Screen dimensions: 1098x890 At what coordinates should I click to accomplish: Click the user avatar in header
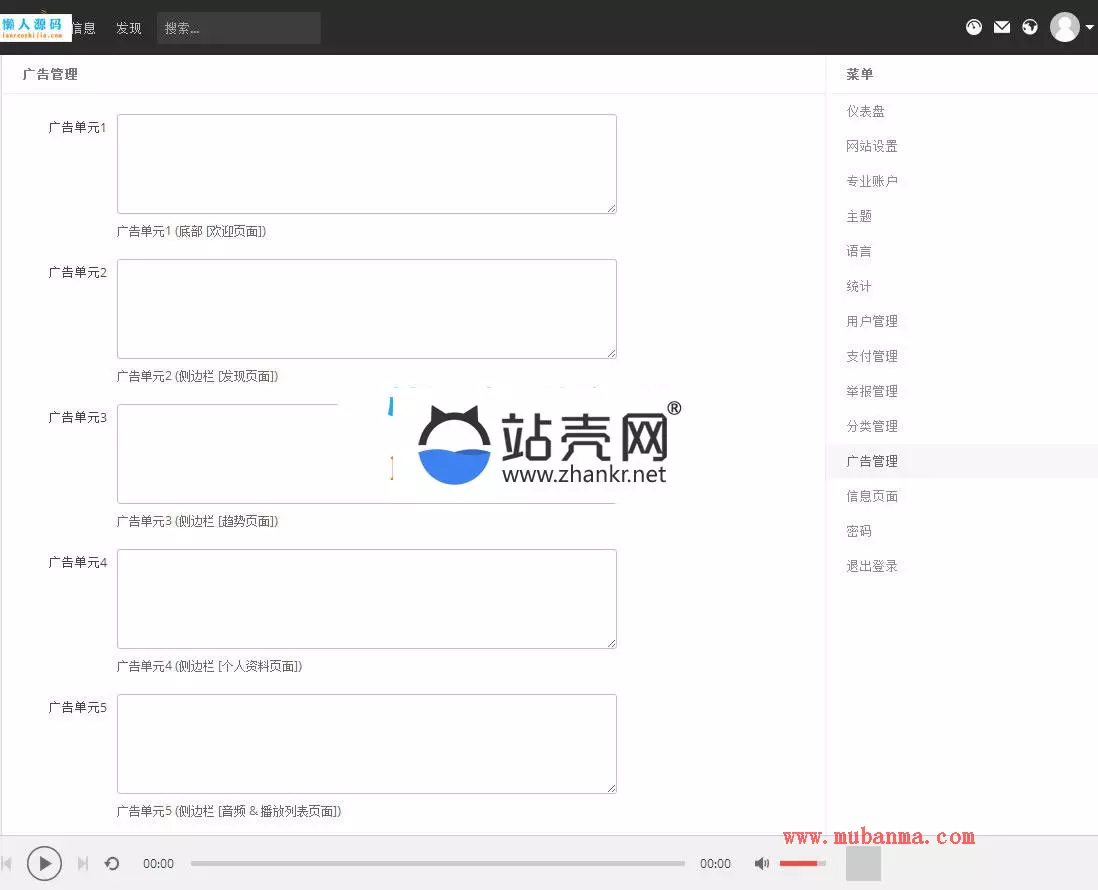(1064, 27)
